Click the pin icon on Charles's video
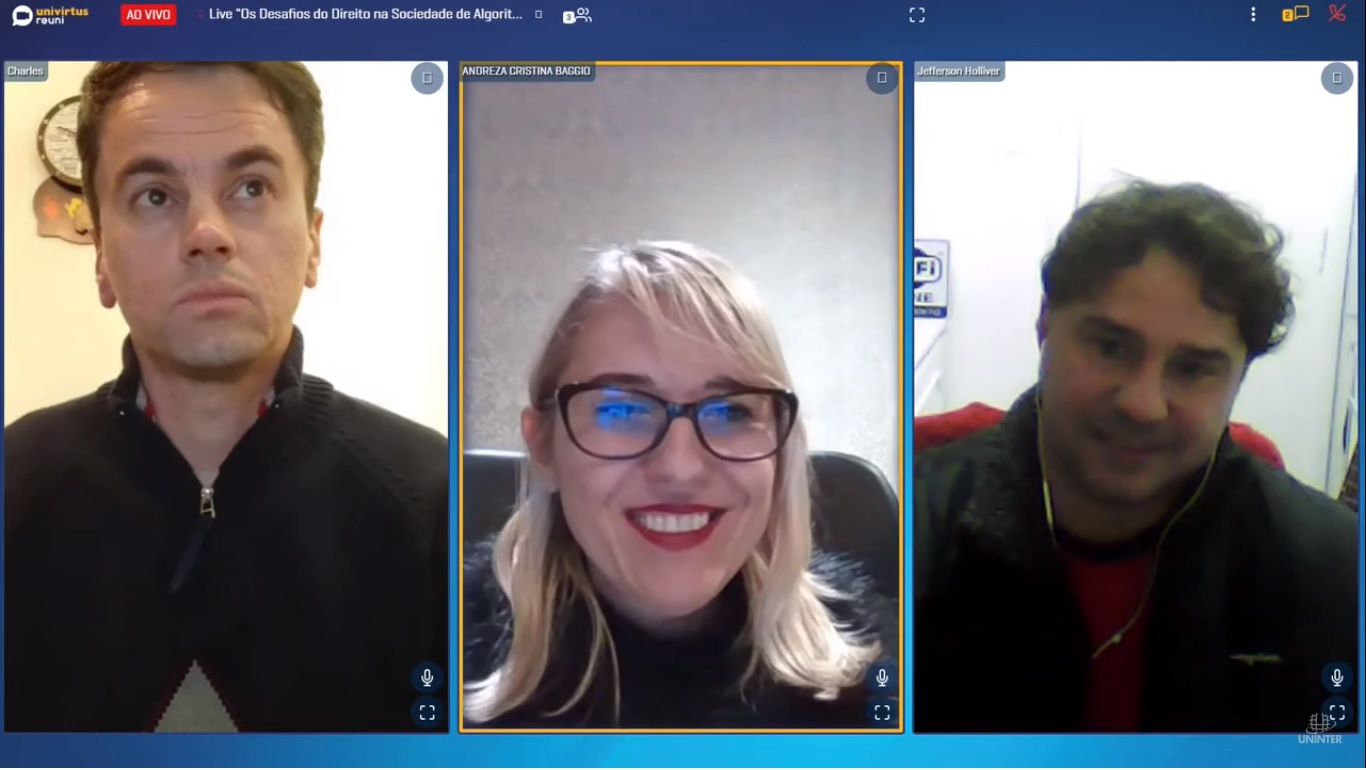 [427, 78]
